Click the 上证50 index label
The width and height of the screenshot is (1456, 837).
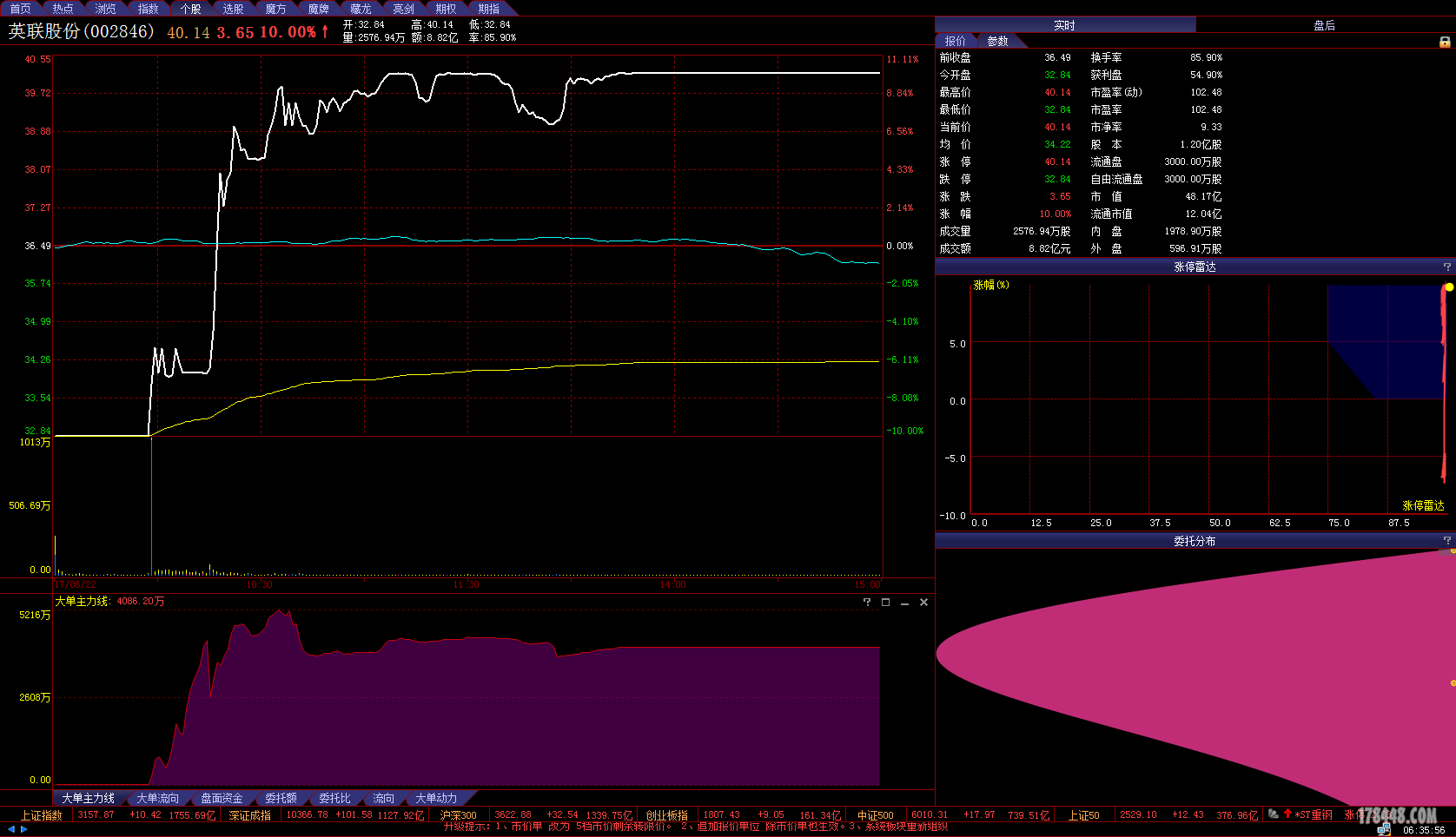(1083, 815)
